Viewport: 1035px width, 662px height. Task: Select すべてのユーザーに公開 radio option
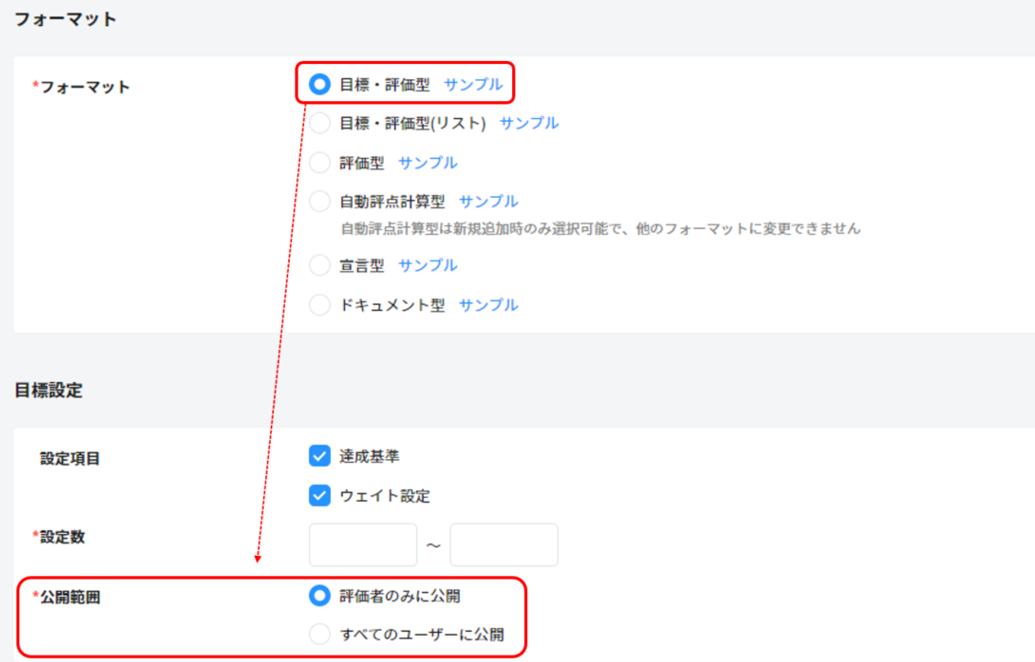(x=320, y=634)
